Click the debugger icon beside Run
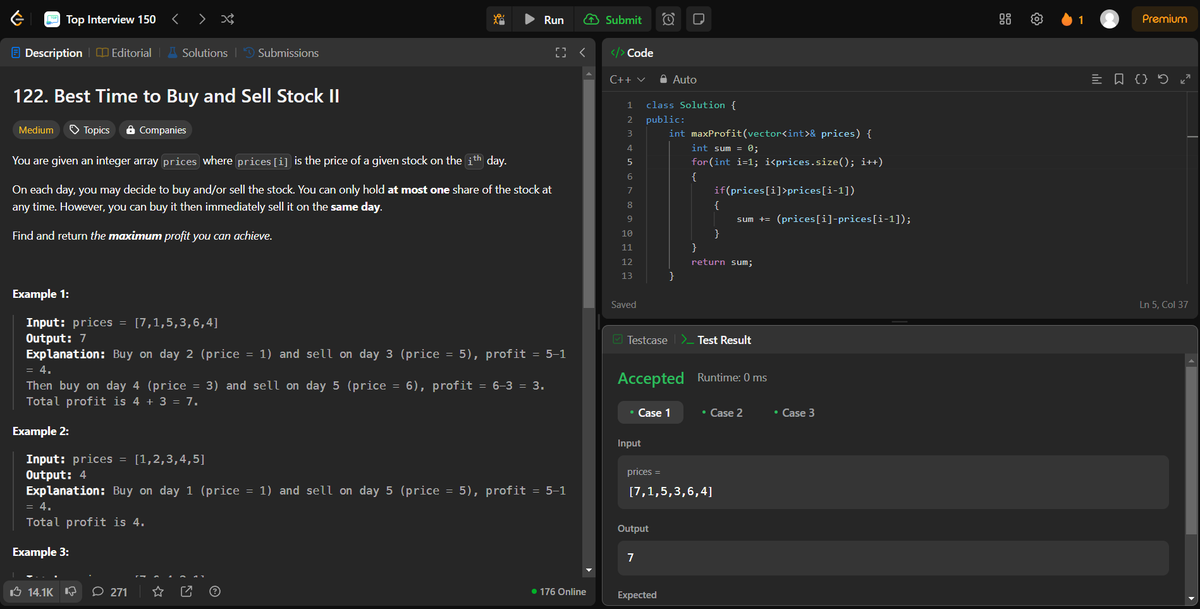 [x=501, y=20]
